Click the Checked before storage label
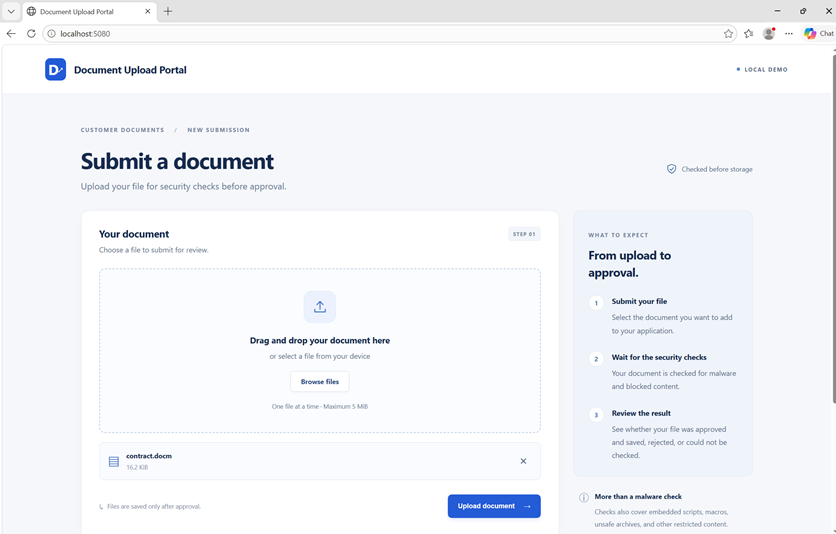 (717, 169)
